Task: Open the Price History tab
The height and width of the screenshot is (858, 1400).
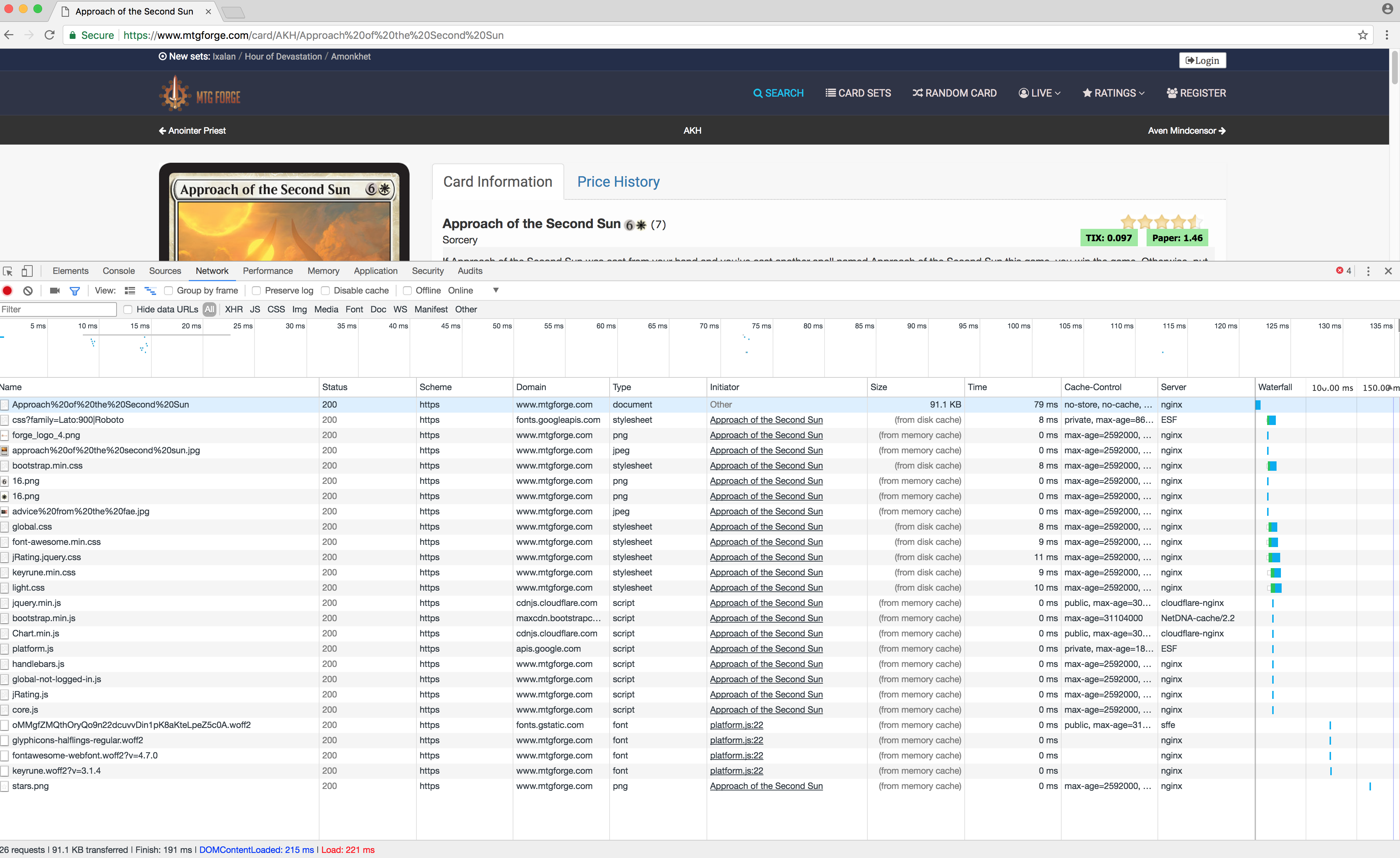Action: (618, 182)
